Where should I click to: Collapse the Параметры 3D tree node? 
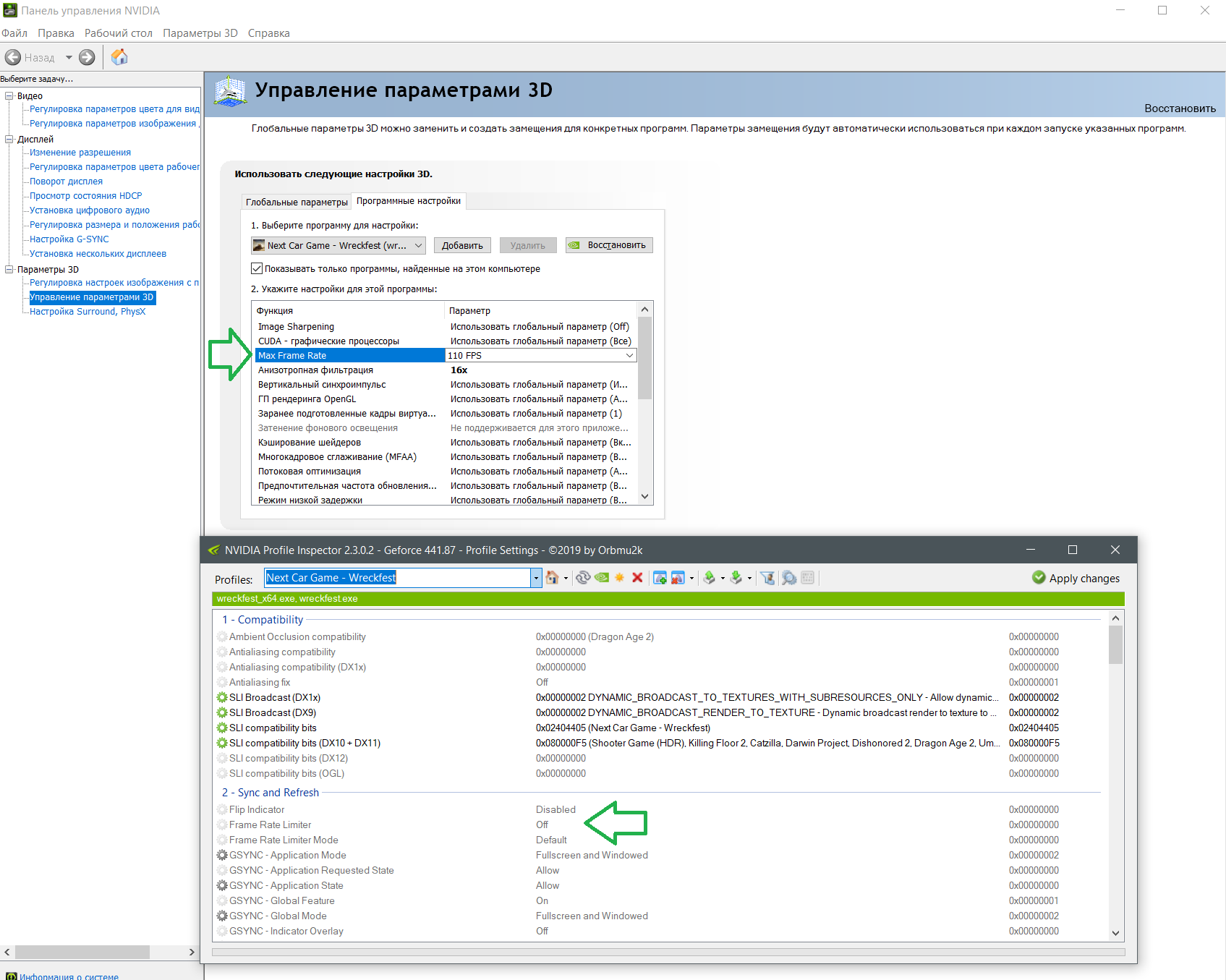[9, 270]
